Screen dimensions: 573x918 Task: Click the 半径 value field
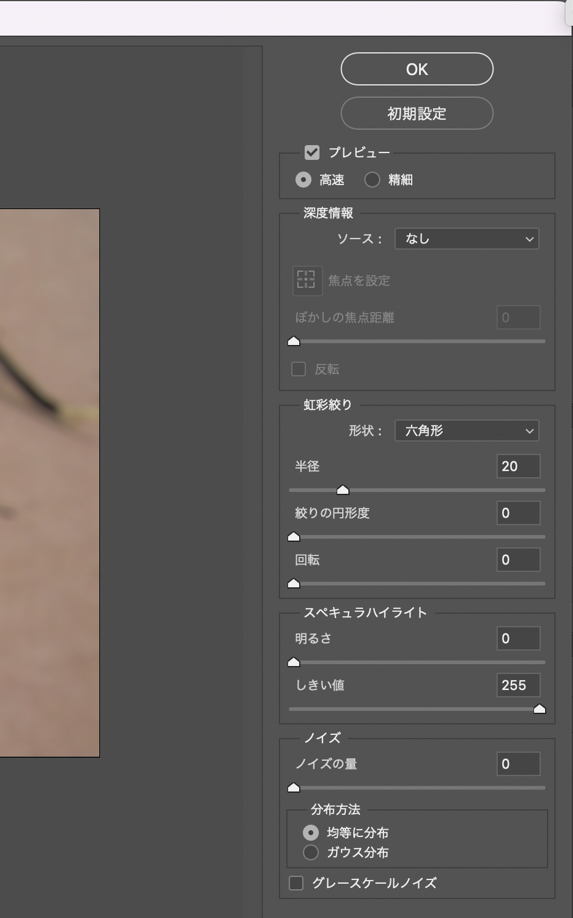[518, 466]
